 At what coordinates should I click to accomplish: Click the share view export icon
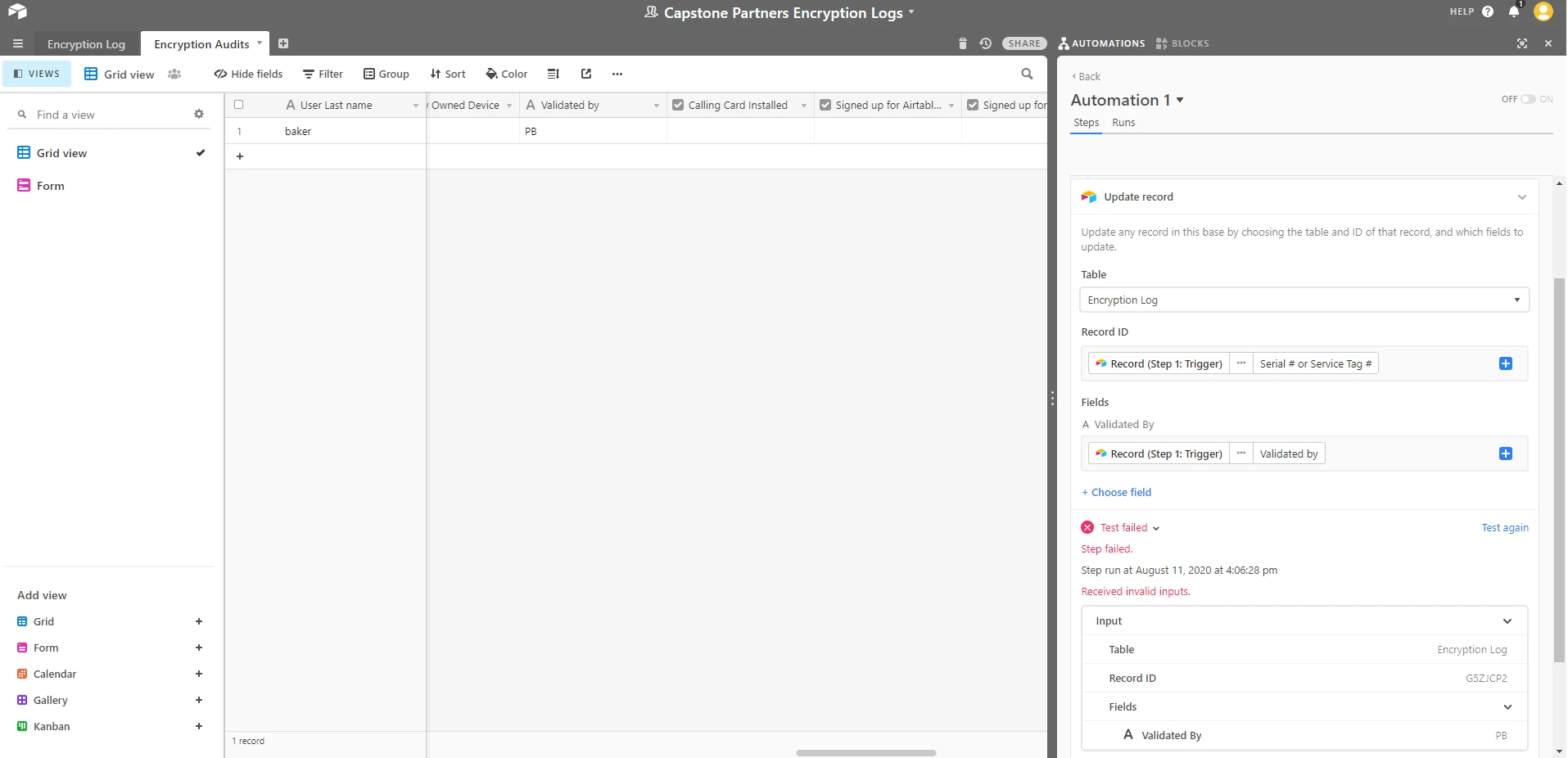[586, 74]
